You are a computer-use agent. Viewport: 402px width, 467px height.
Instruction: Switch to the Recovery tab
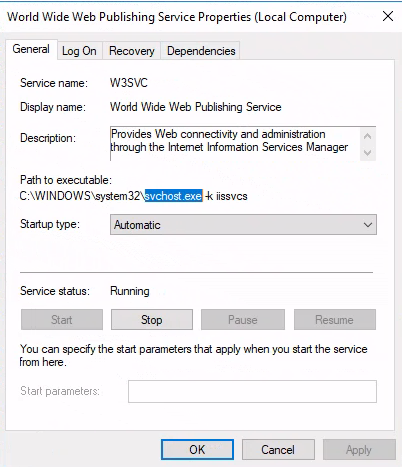pyautogui.click(x=132, y=51)
